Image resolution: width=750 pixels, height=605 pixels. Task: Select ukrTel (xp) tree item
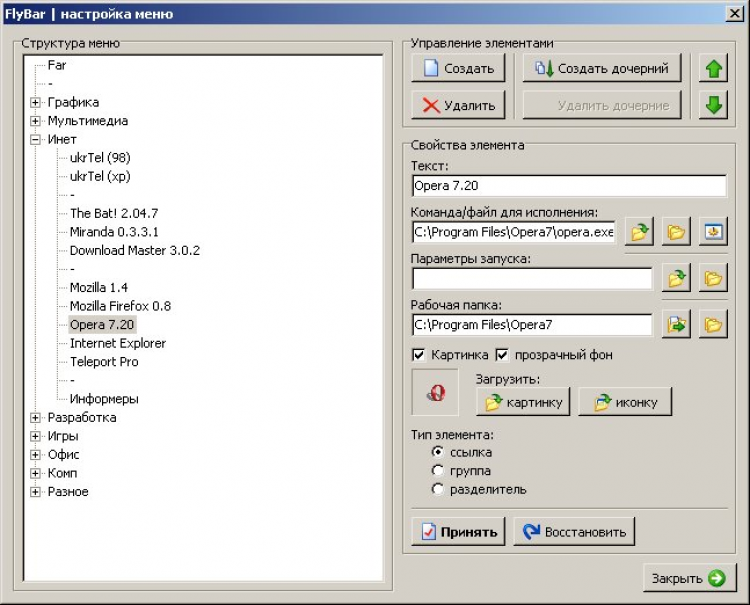point(100,176)
